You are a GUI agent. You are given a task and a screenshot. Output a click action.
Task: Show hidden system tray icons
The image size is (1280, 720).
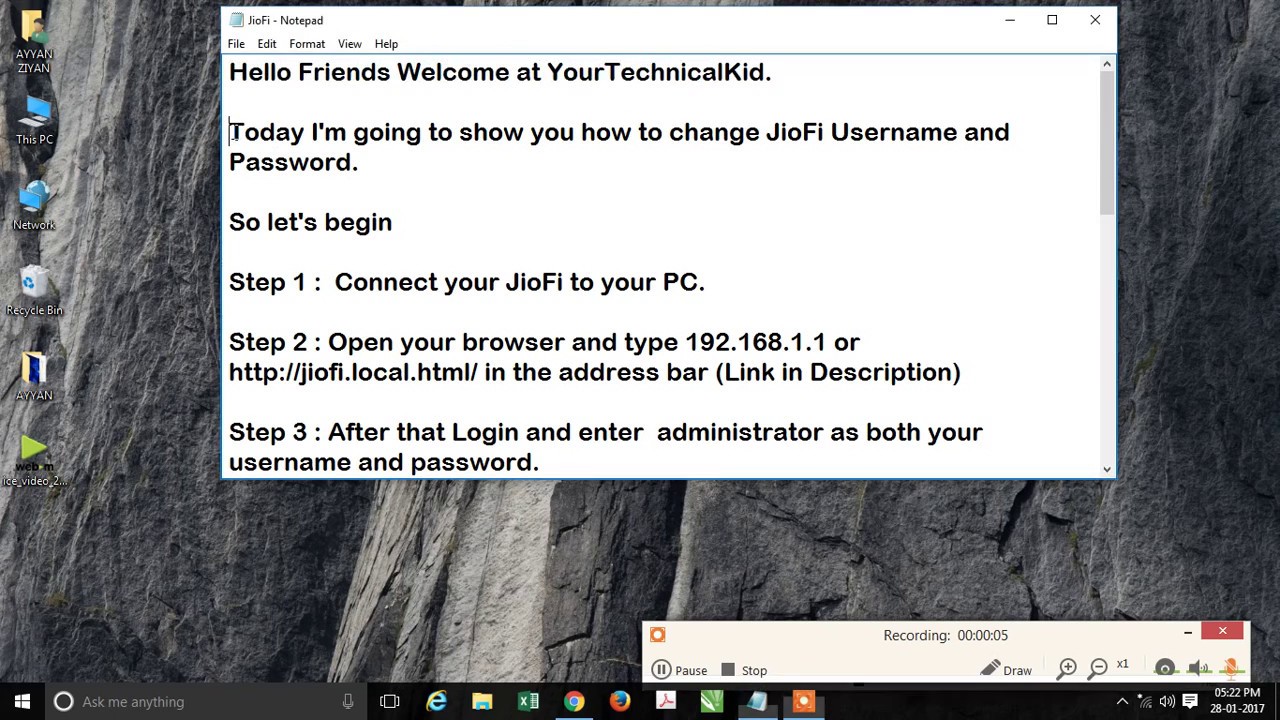(x=1122, y=702)
